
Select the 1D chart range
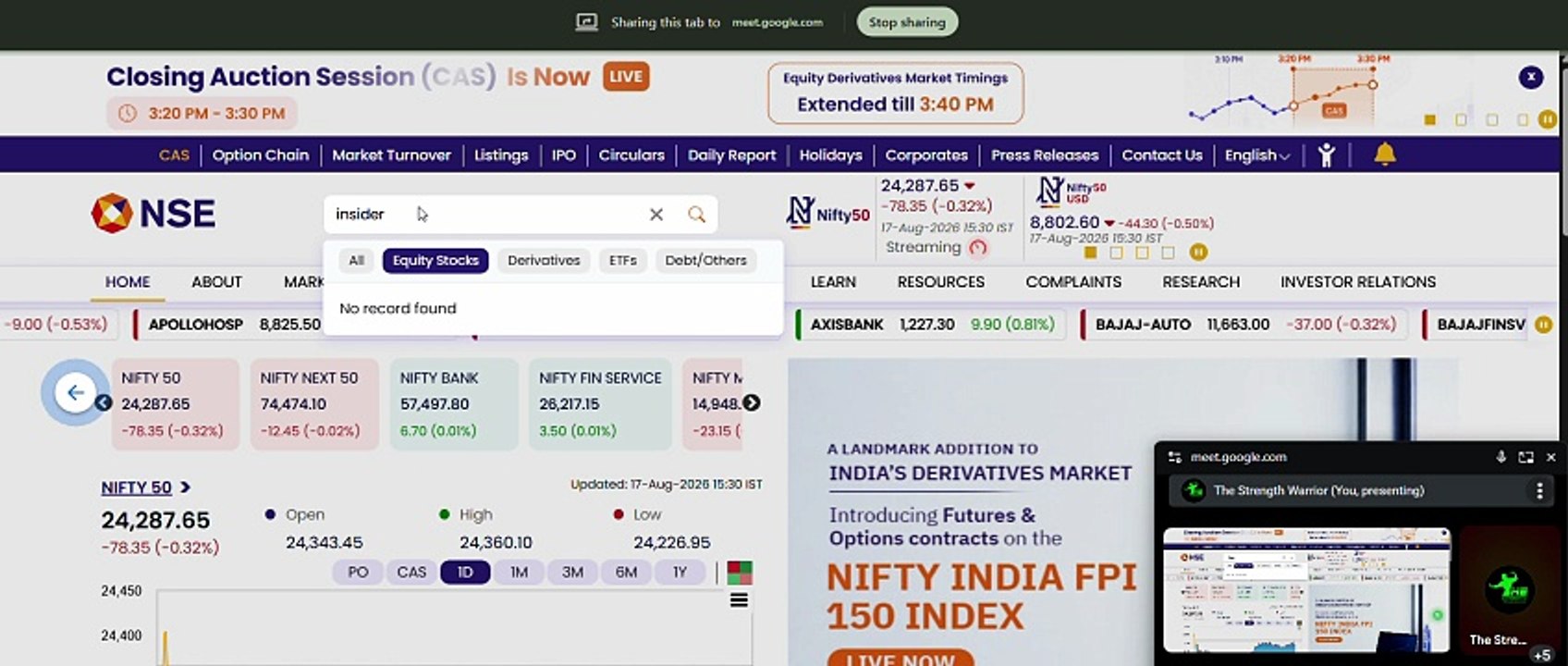click(465, 573)
